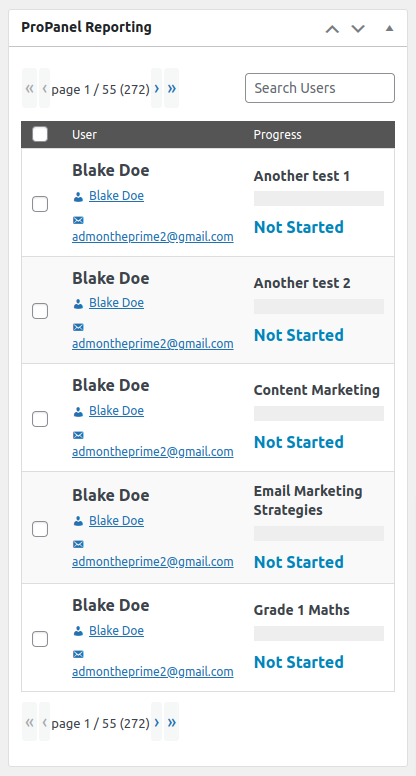Move ProPanel Reporting widget up

tap(332, 29)
